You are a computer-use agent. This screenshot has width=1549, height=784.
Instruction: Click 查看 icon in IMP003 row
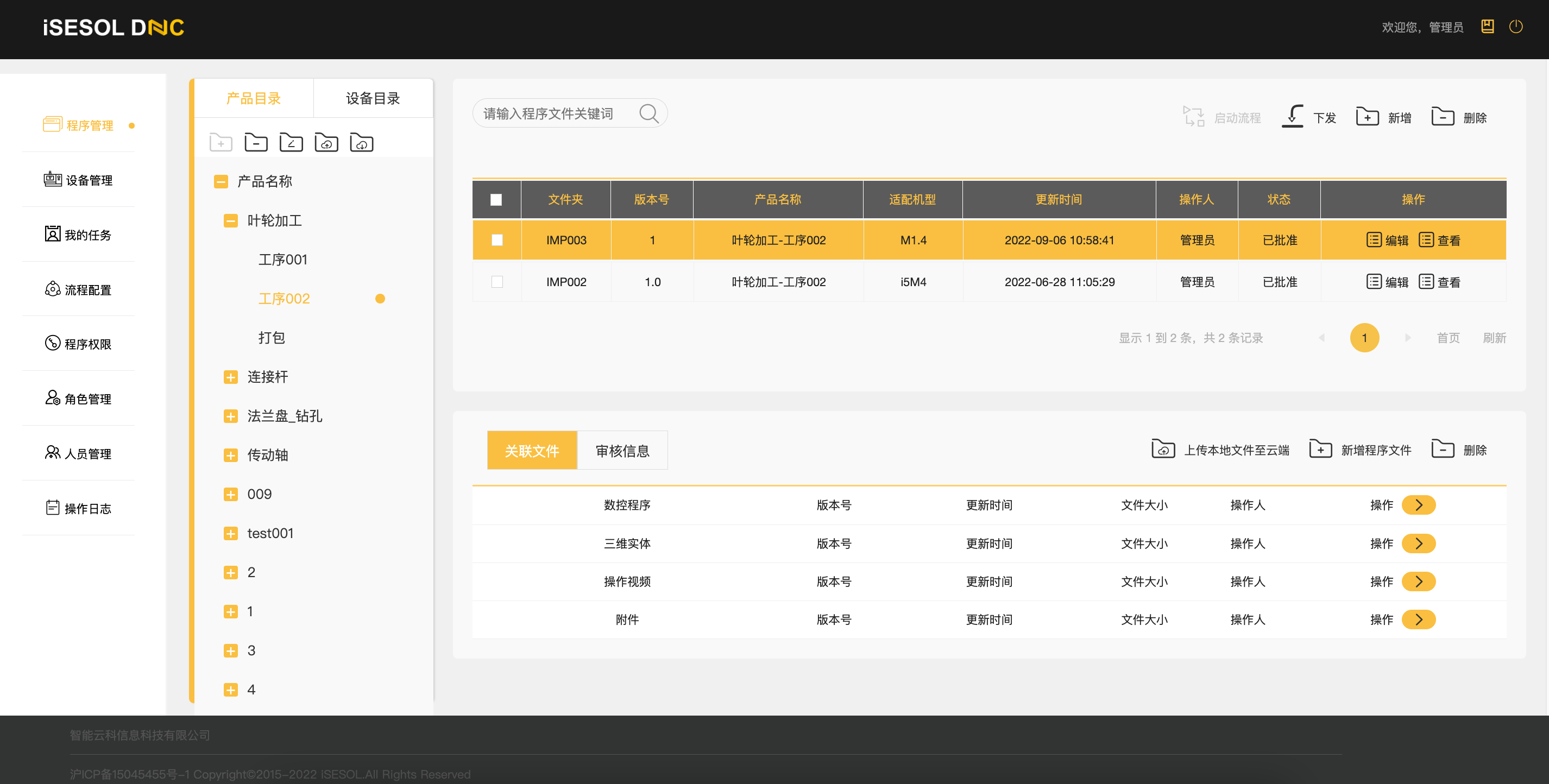(x=1426, y=240)
